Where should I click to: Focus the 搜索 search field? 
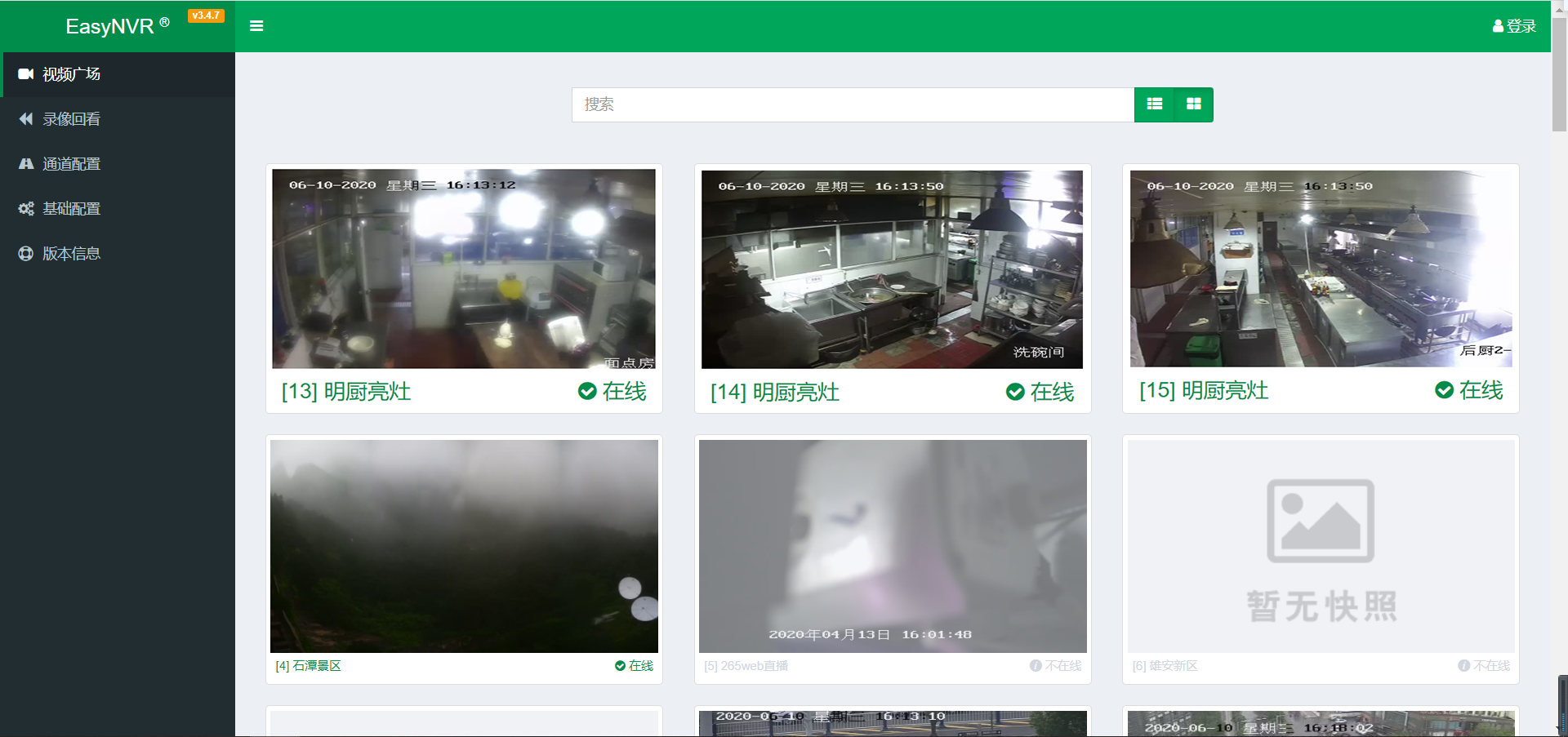point(853,104)
